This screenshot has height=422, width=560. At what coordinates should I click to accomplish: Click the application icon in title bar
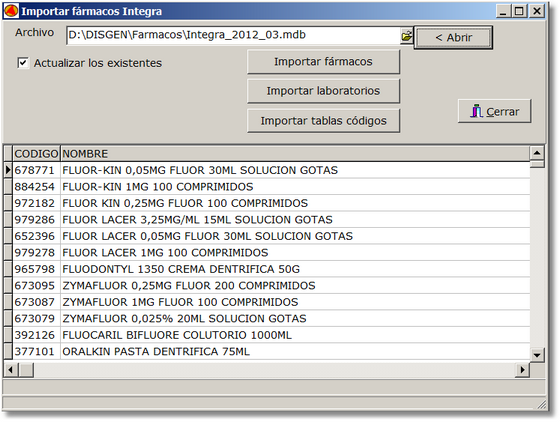[x=11, y=11]
